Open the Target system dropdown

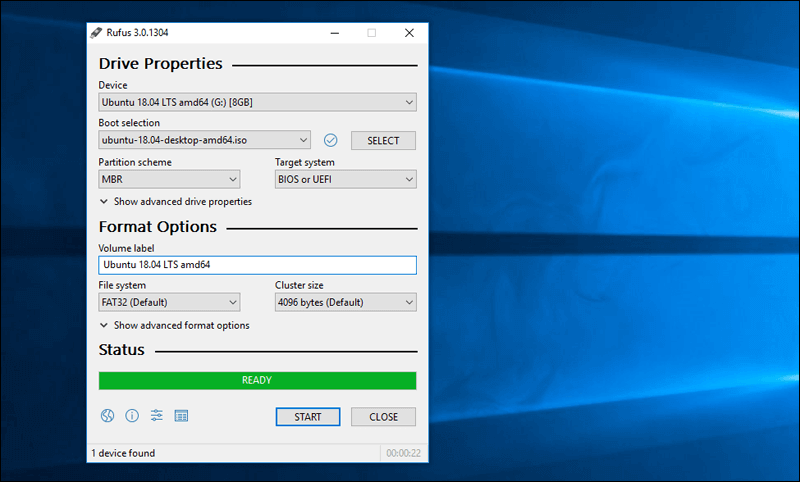tap(345, 179)
